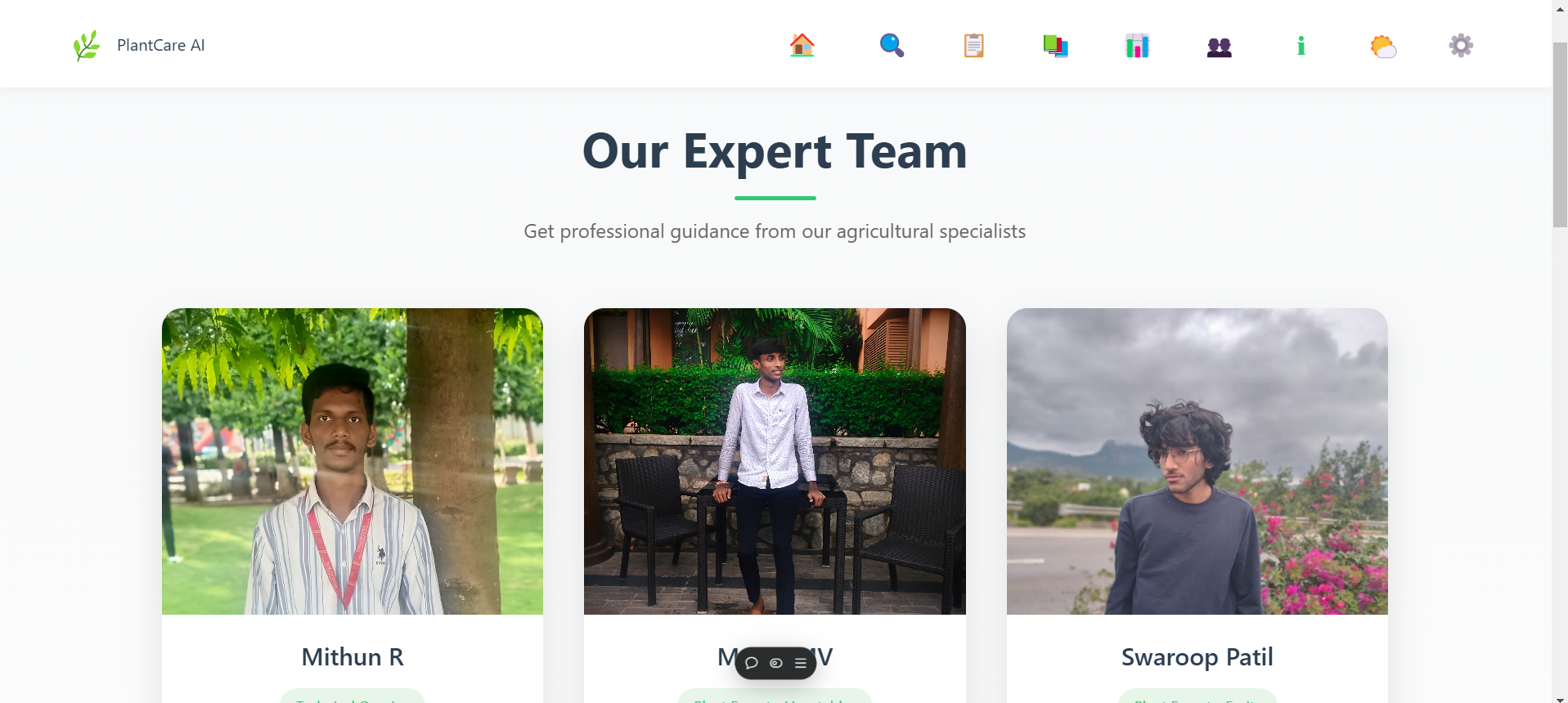Open the stacked books library icon
The width and height of the screenshot is (1568, 703).
pyautogui.click(x=1055, y=46)
